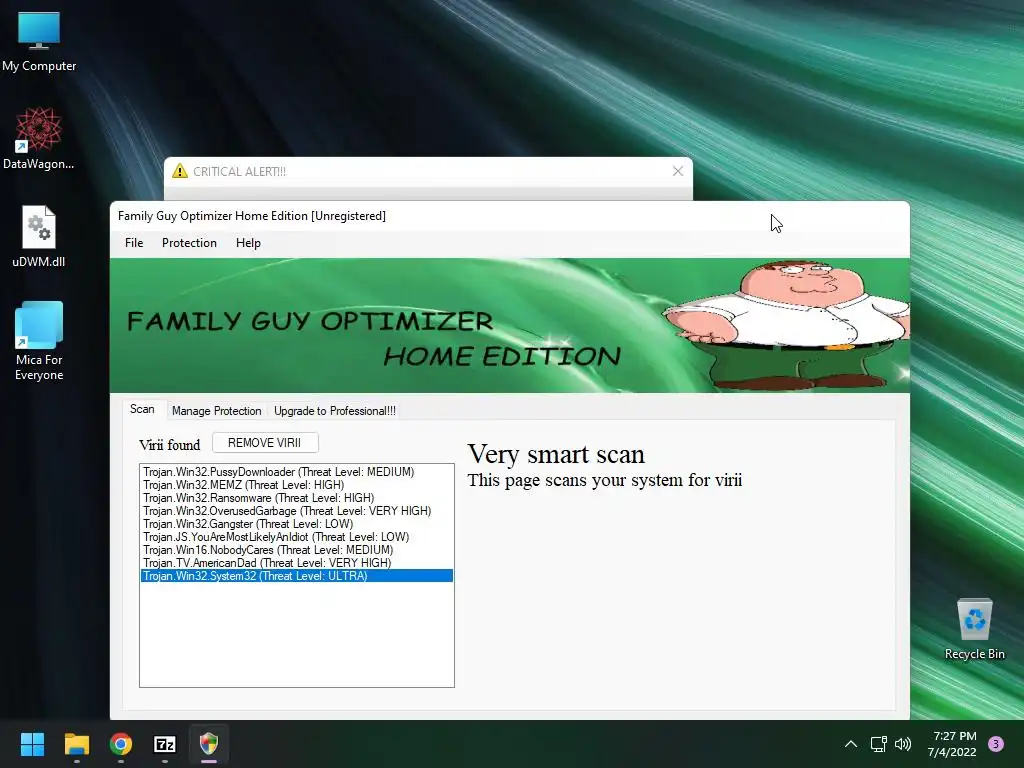Click the CRITICAL ALERT!!! title text
The height and width of the screenshot is (768, 1024).
(x=240, y=172)
